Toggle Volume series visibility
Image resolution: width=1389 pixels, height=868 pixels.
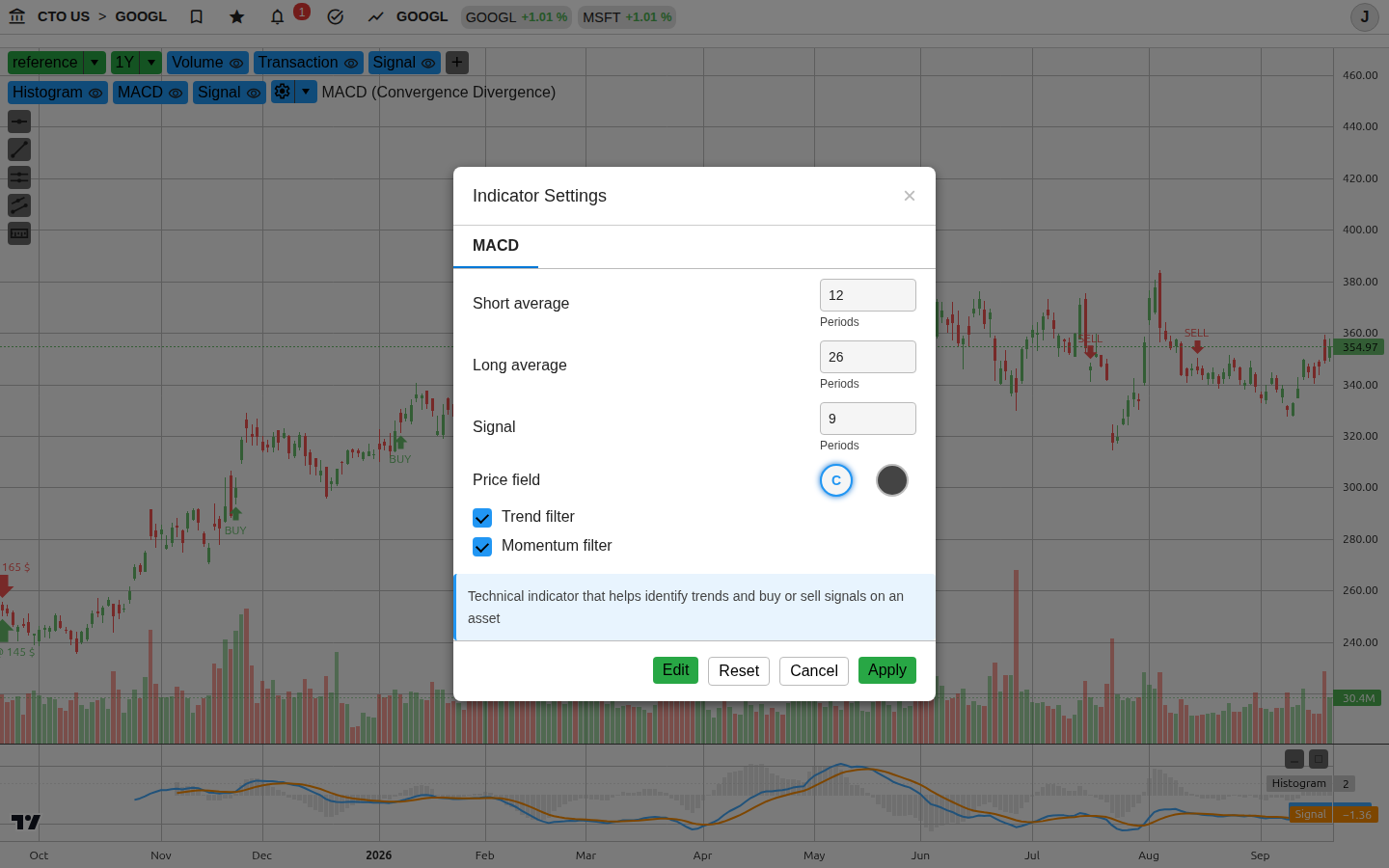236,63
